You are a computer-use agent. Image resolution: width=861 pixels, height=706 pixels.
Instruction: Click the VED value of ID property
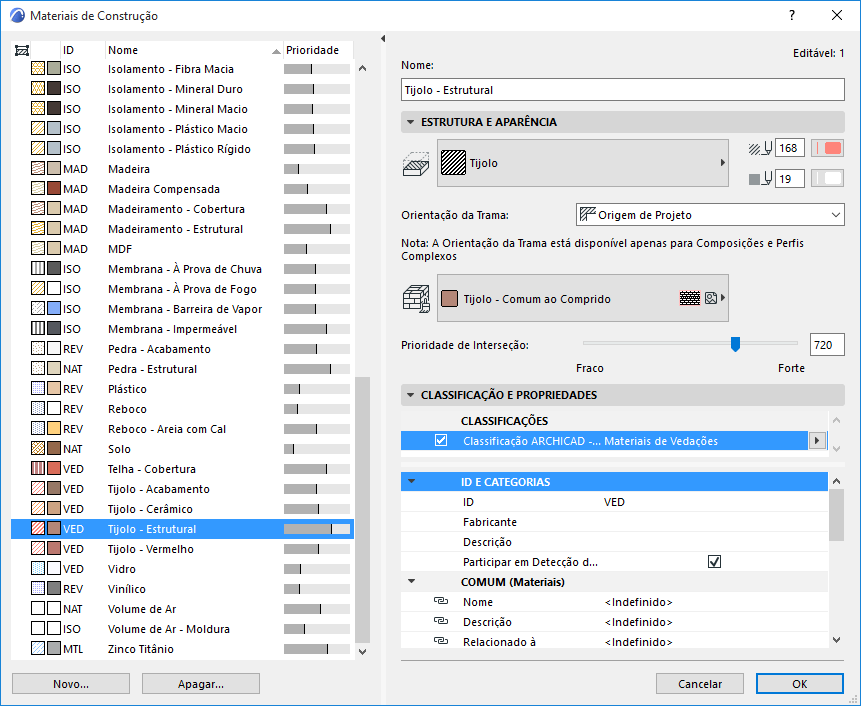pyautogui.click(x=614, y=502)
